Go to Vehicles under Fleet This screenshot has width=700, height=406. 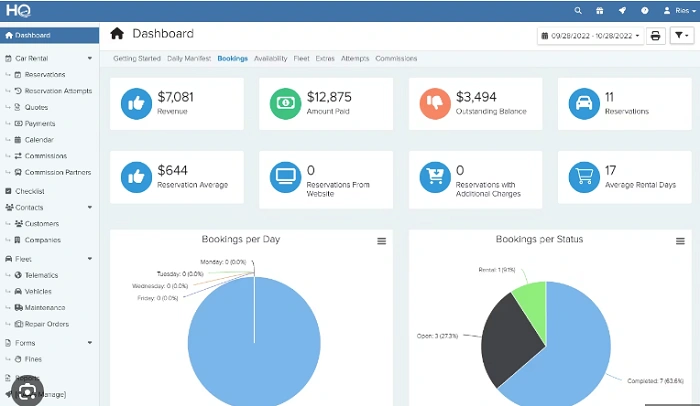pyautogui.click(x=39, y=291)
